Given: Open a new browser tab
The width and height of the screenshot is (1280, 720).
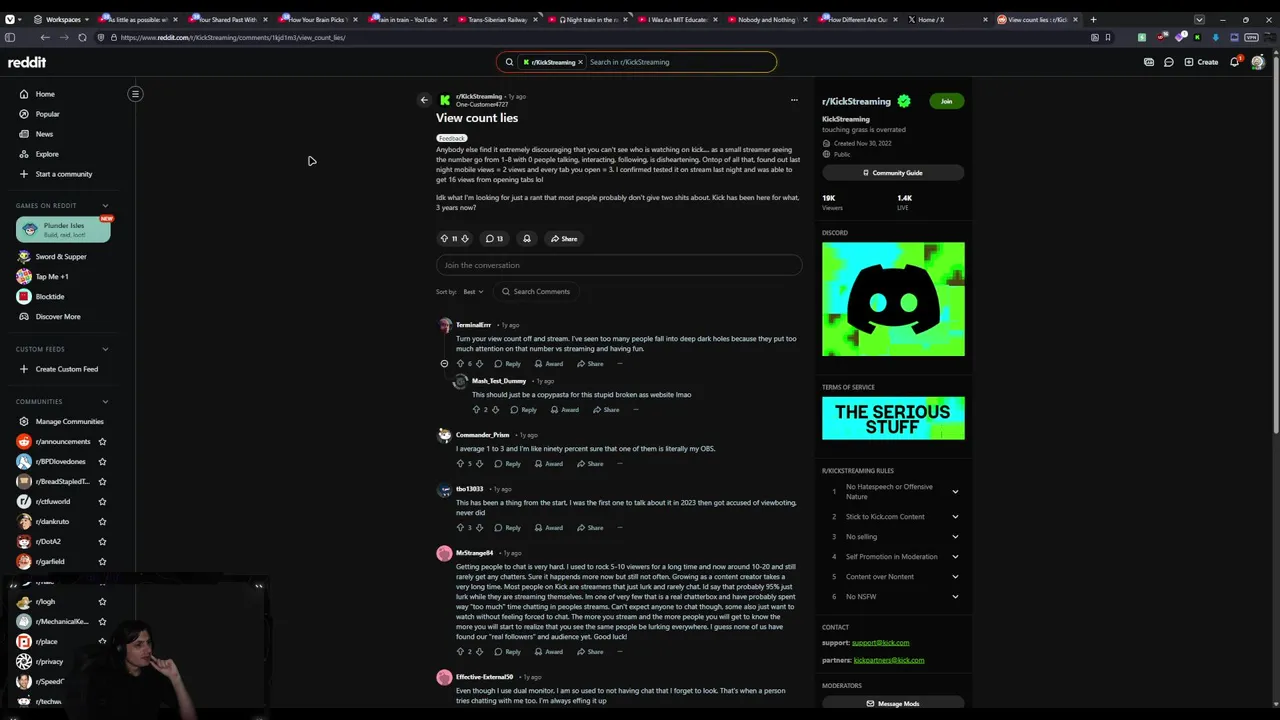Looking at the screenshot, I should 1093,19.
